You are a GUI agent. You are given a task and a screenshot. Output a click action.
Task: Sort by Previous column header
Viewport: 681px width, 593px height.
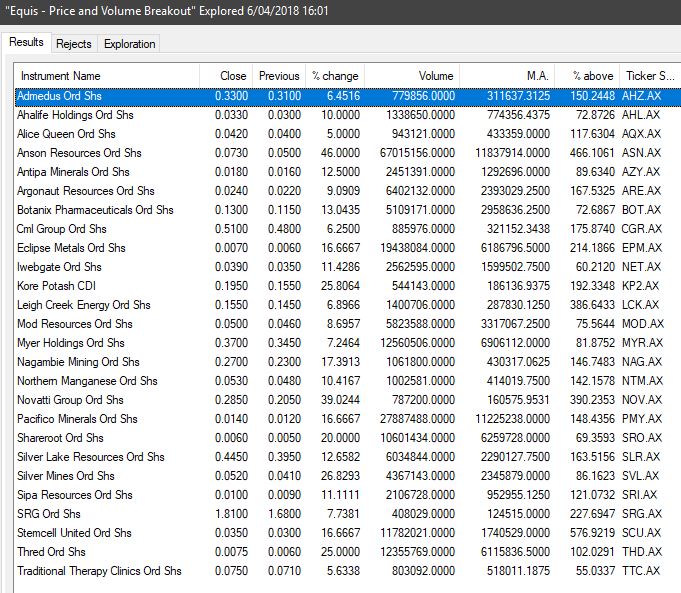click(279, 76)
